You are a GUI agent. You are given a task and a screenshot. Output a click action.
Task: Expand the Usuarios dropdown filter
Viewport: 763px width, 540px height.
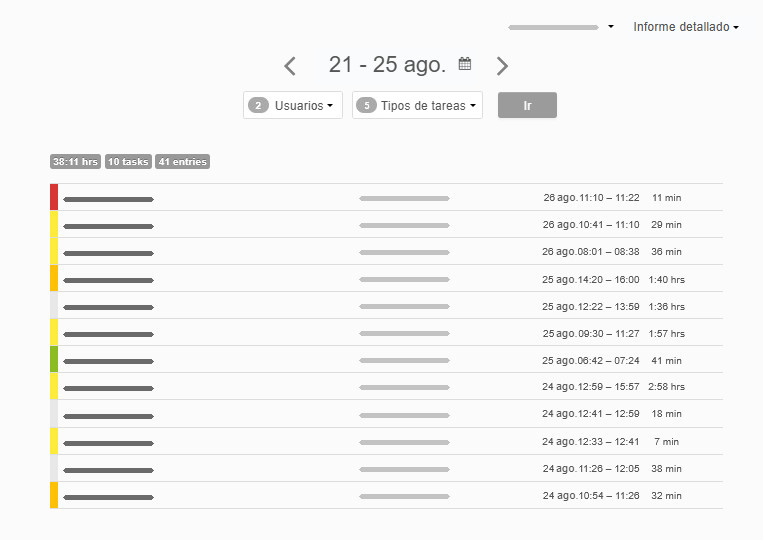[x=293, y=105]
